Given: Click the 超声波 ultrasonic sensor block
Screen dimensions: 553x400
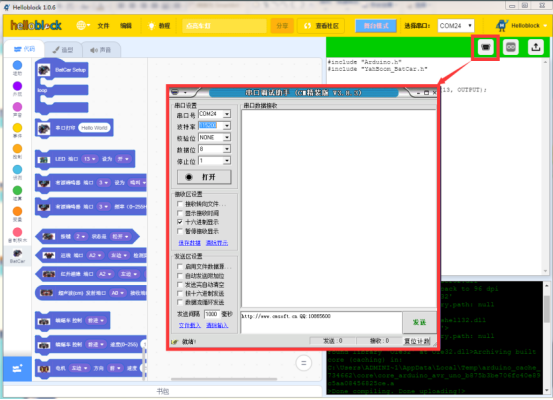Looking at the screenshot, I should 91,293.
